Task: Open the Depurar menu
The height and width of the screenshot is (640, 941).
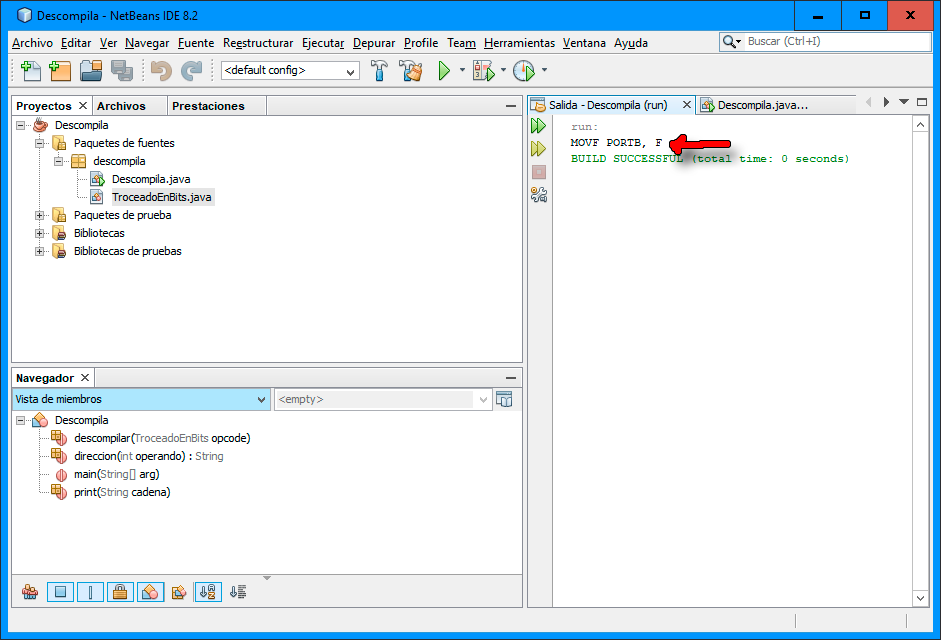Action: (374, 43)
